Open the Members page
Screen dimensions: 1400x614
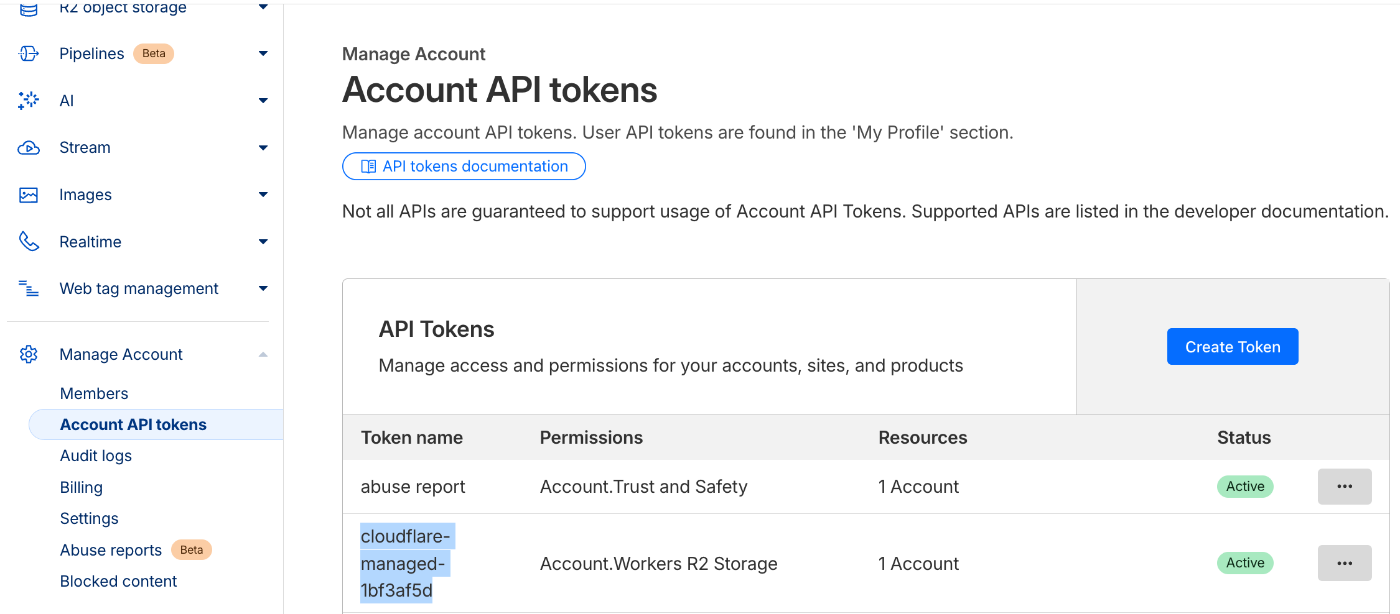pos(94,394)
